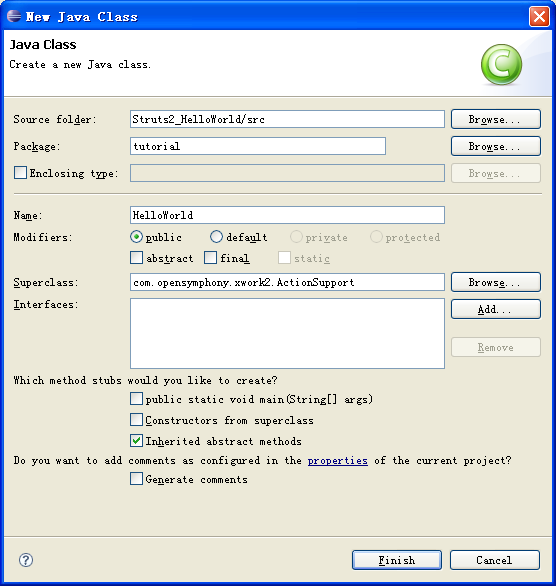Uncheck Inherited abstract methods option
Screen dimensions: 556x586
point(136,441)
